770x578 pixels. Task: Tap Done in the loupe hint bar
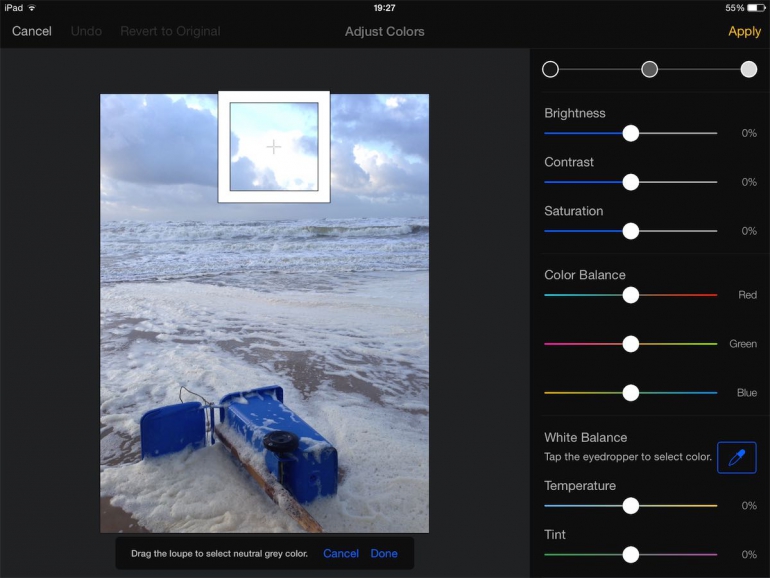(x=384, y=553)
